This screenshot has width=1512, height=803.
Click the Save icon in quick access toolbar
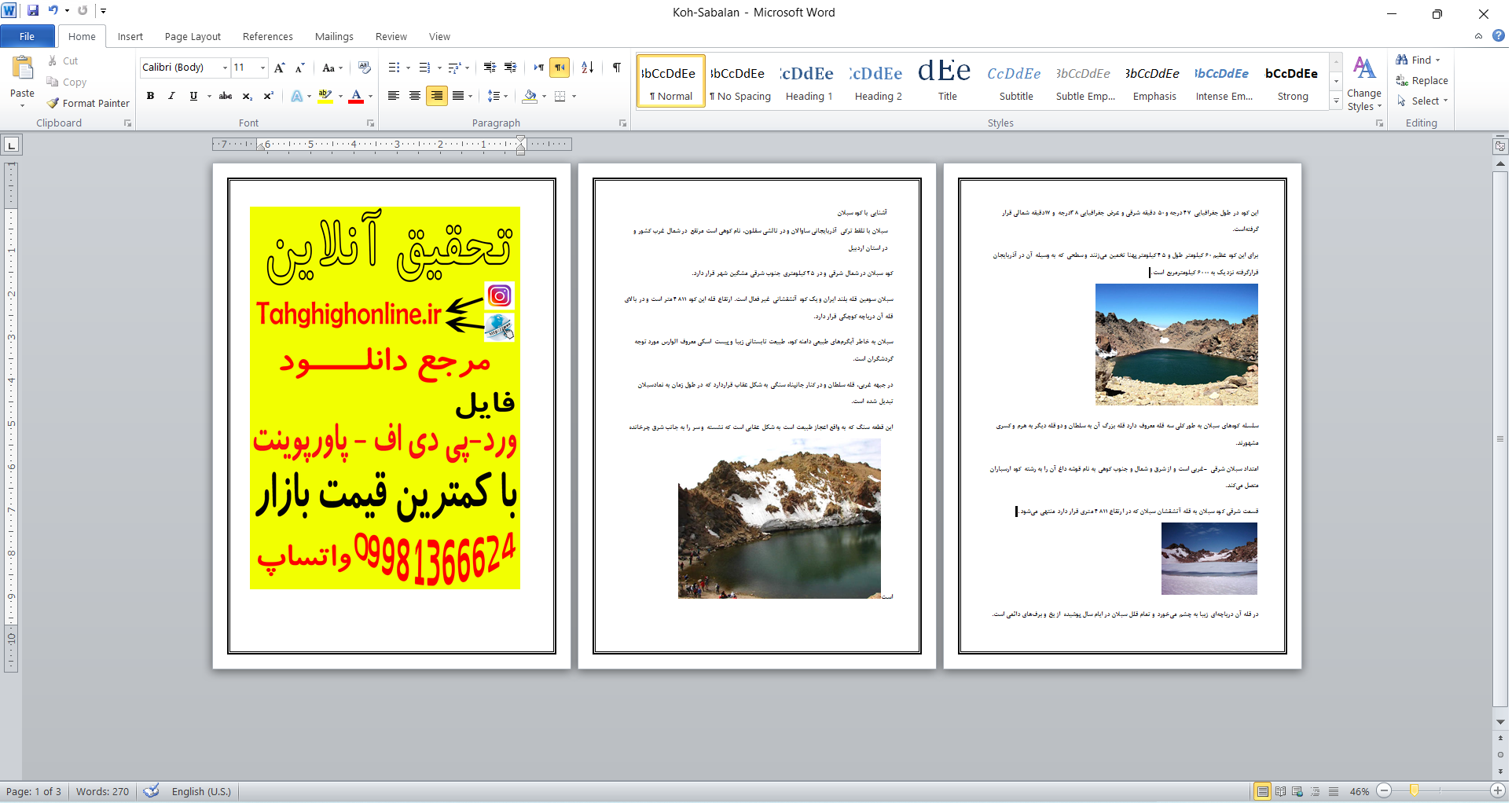click(33, 11)
